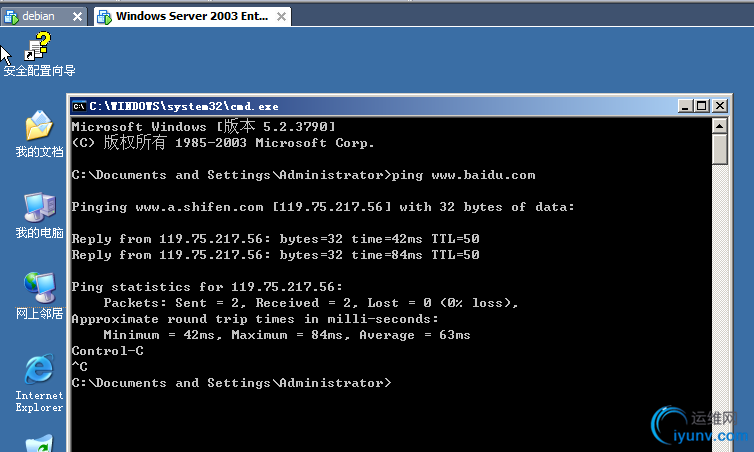This screenshot has width=754, height=452.
Task: Close the Windows Server 2003 tab
Action: click(281, 17)
